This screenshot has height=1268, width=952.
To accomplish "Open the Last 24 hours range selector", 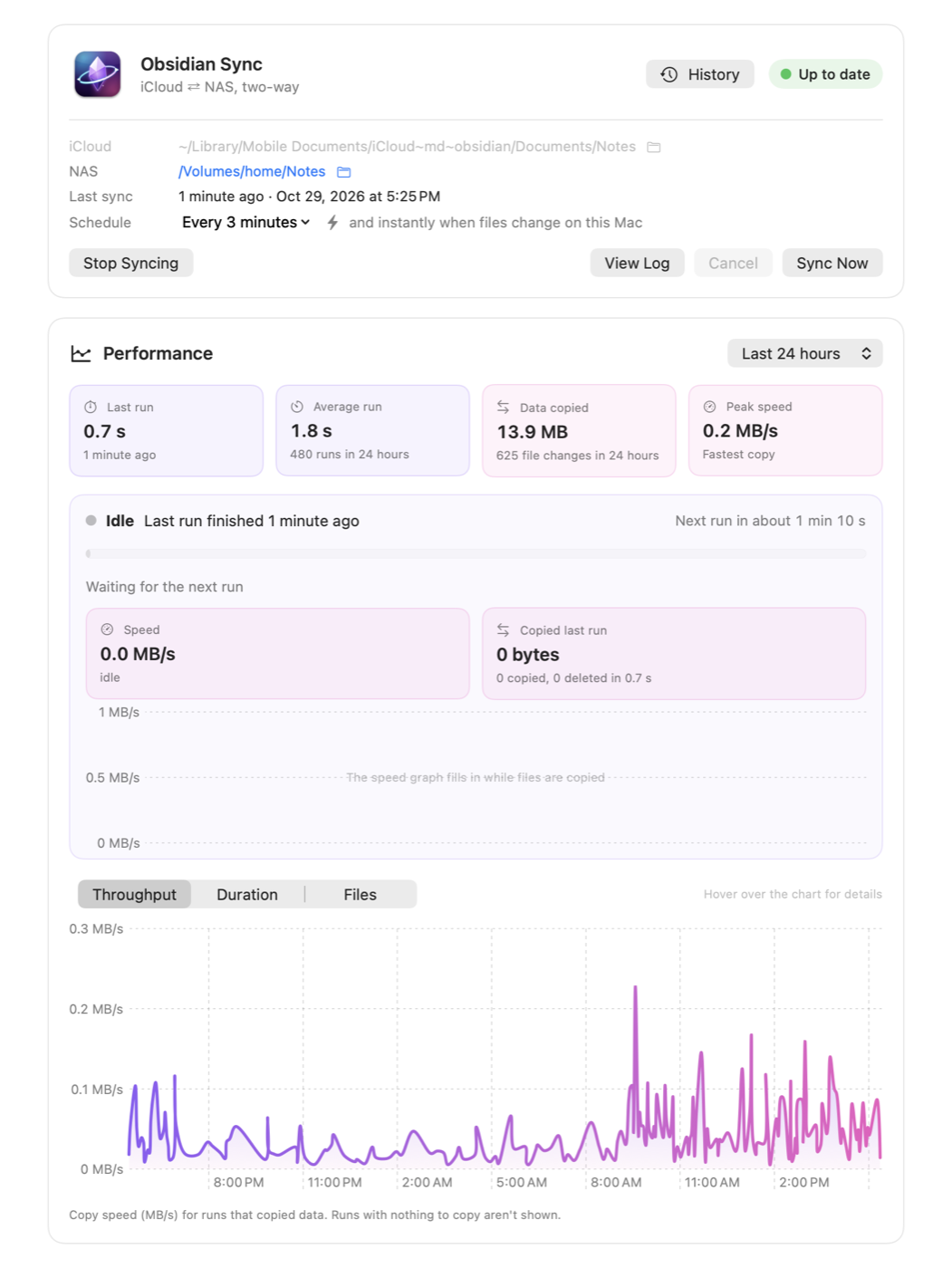I will [x=804, y=354].
